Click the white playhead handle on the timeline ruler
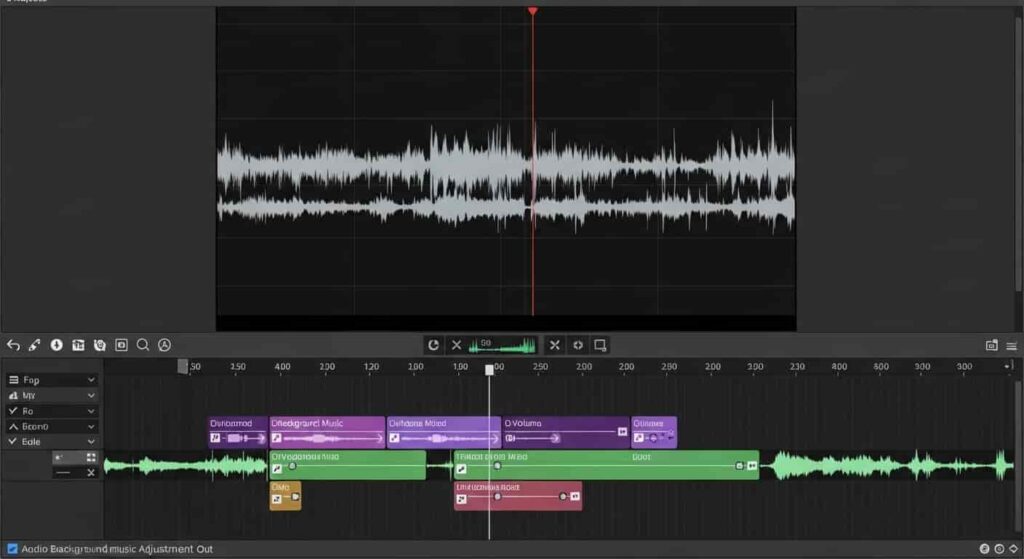The image size is (1024, 559). [489, 370]
